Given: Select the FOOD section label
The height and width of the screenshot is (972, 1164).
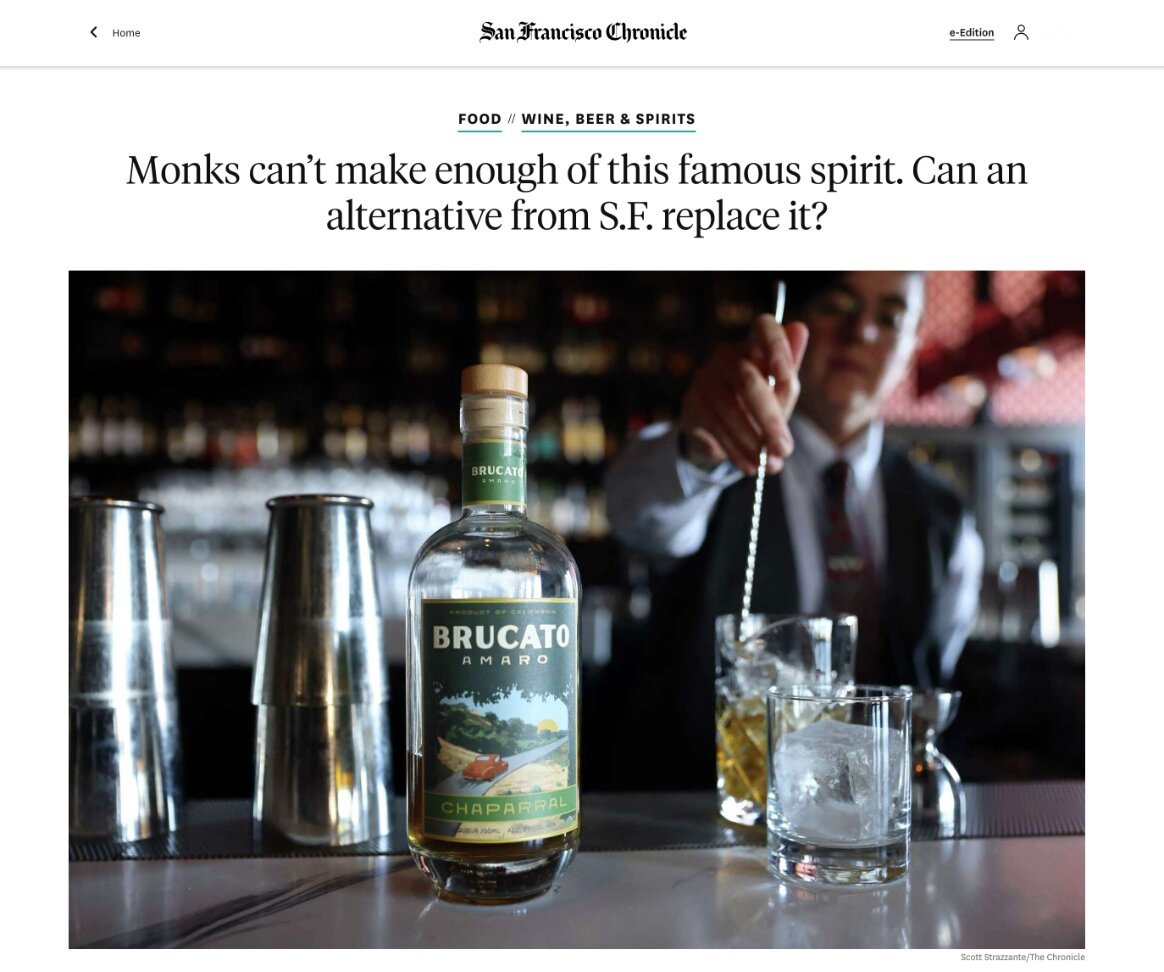Looking at the screenshot, I should click(x=480, y=119).
